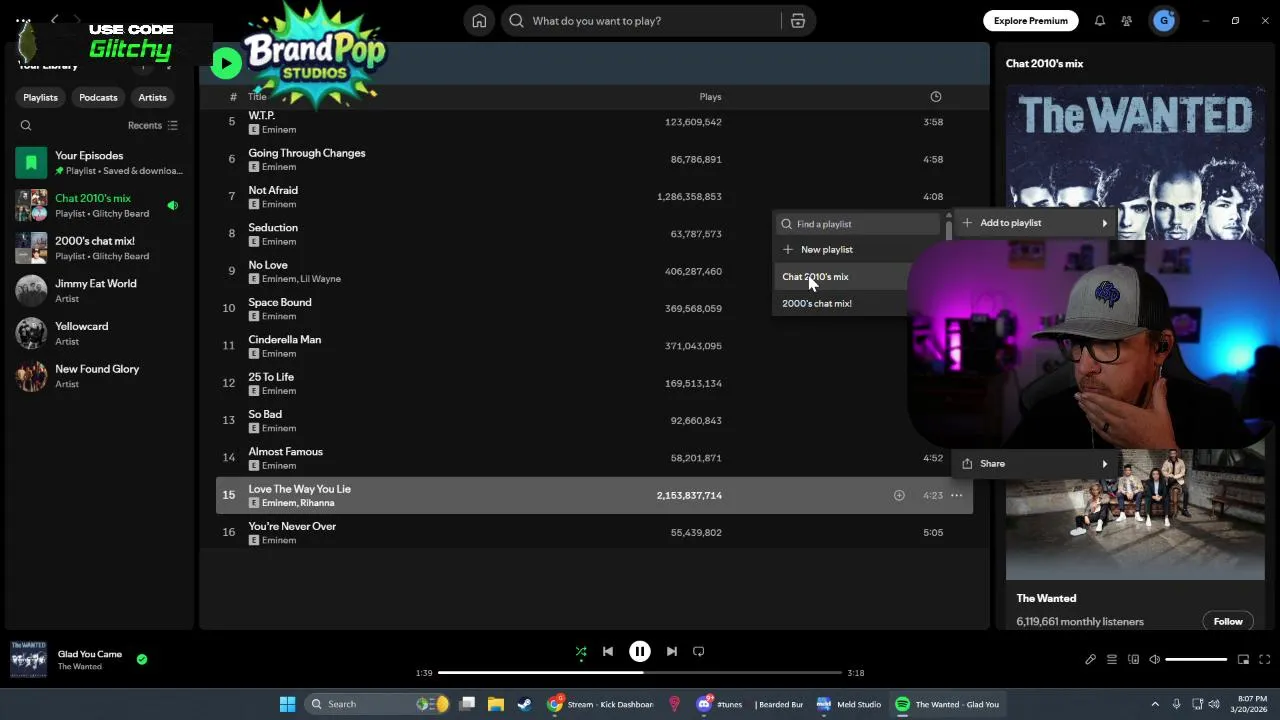Toggle shuffle in the player bar

point(581,651)
